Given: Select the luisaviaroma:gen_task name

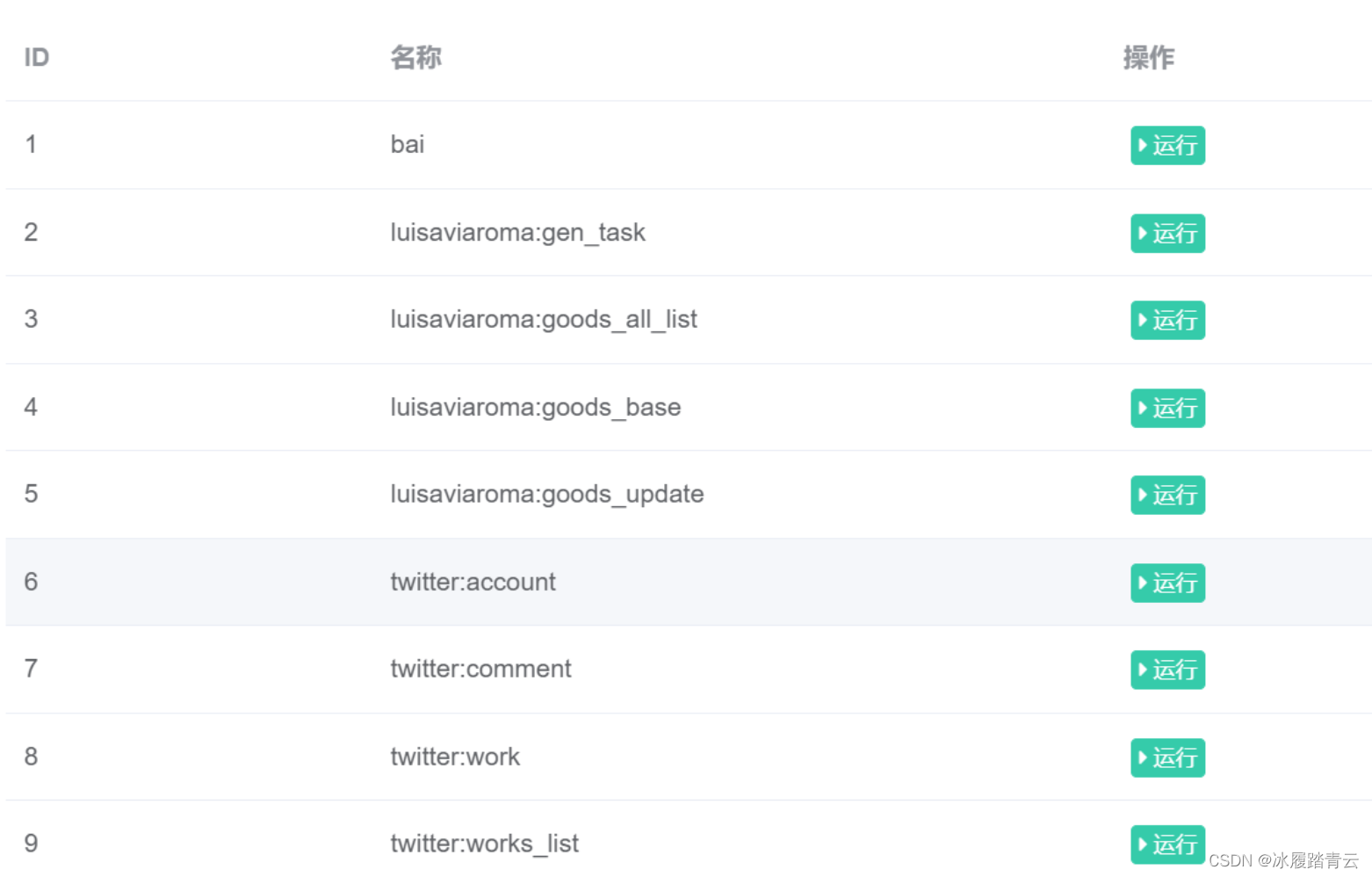Looking at the screenshot, I should [x=517, y=233].
